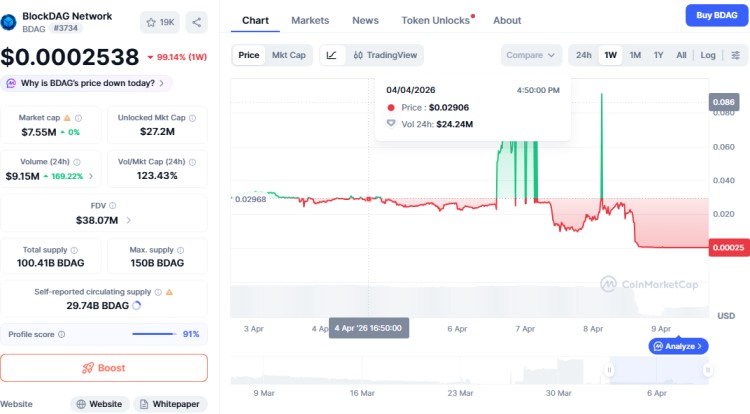The height and width of the screenshot is (414, 750).
Task: Switch to the Markets tab
Action: pyautogui.click(x=310, y=20)
